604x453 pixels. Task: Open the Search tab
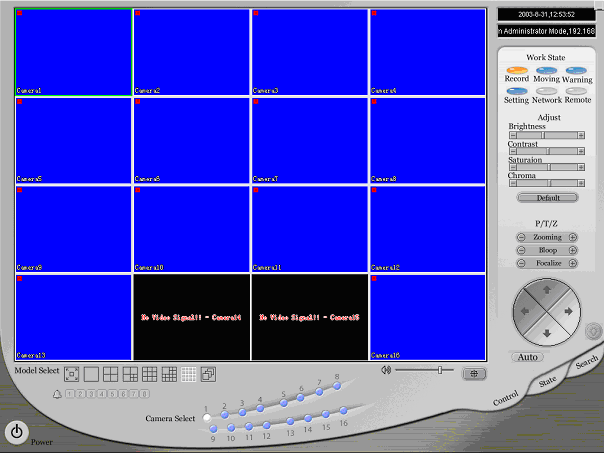(x=587, y=362)
